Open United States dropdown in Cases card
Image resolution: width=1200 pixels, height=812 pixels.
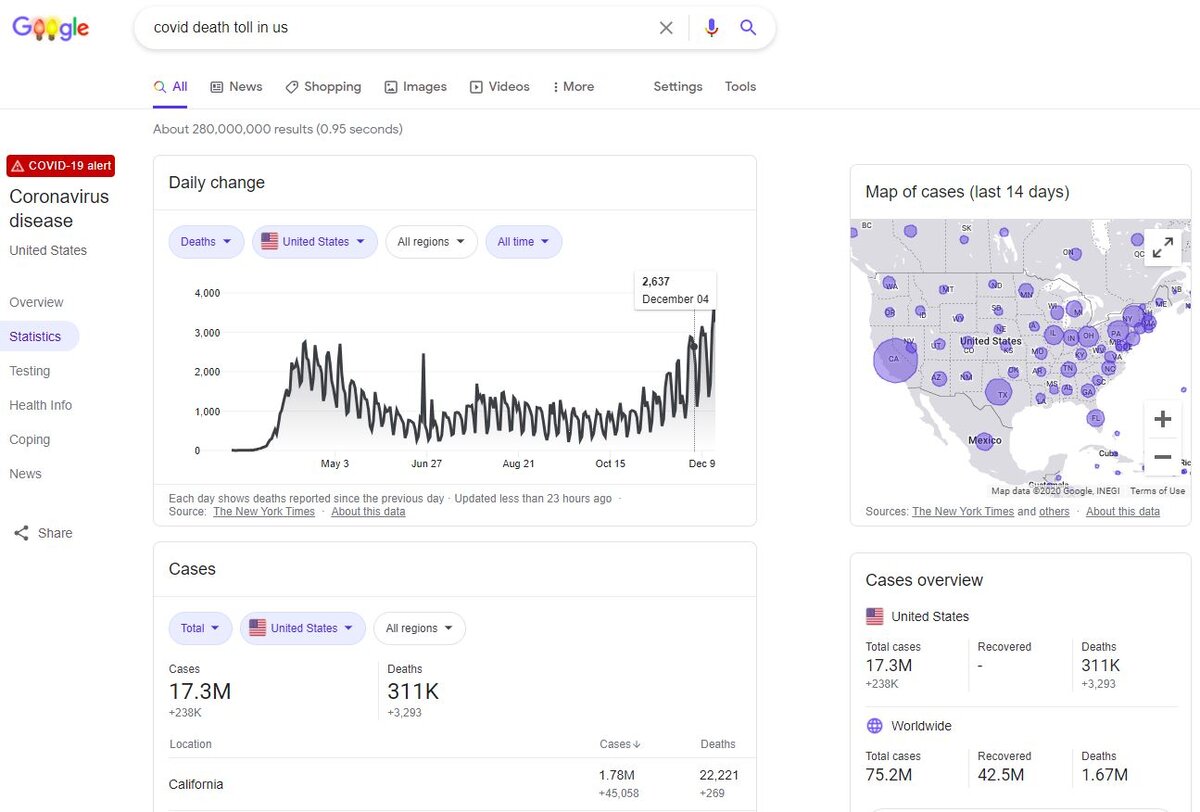(303, 628)
